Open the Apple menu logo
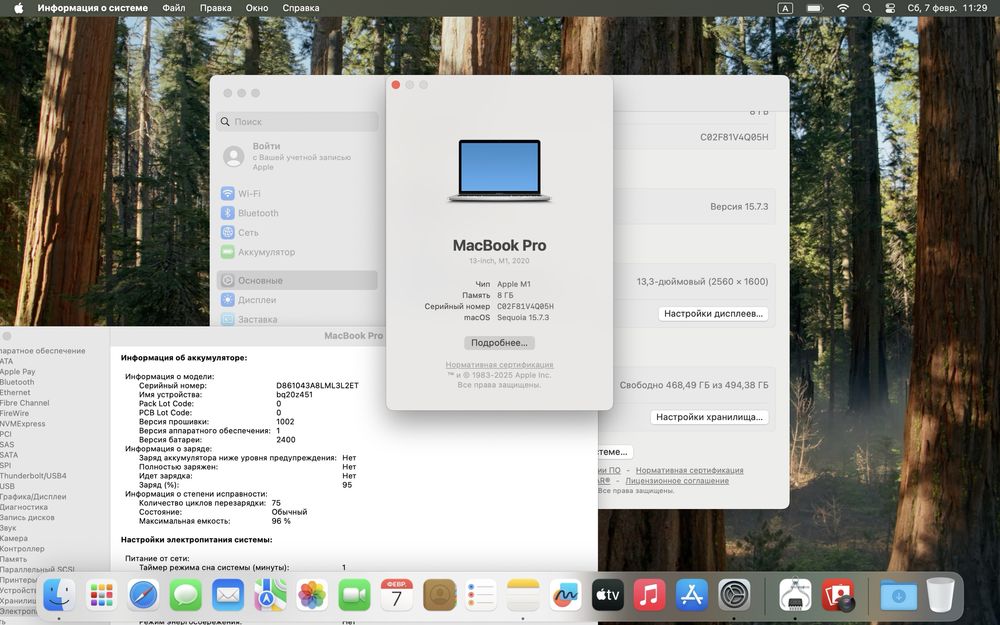Image resolution: width=1000 pixels, height=625 pixels. click(18, 8)
